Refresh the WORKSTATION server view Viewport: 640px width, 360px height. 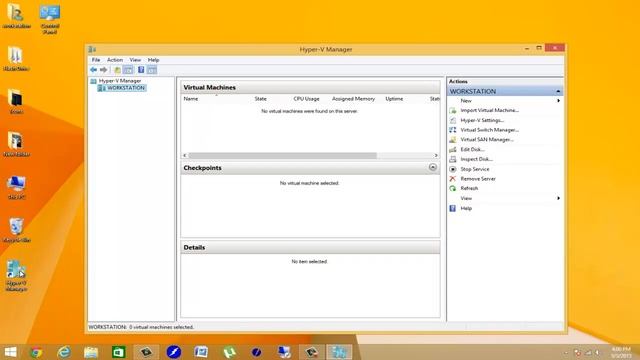coord(469,188)
